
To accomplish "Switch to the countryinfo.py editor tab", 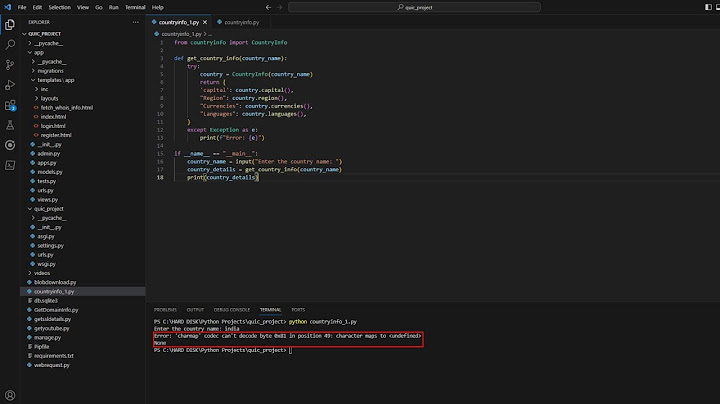I will tap(242, 21).
